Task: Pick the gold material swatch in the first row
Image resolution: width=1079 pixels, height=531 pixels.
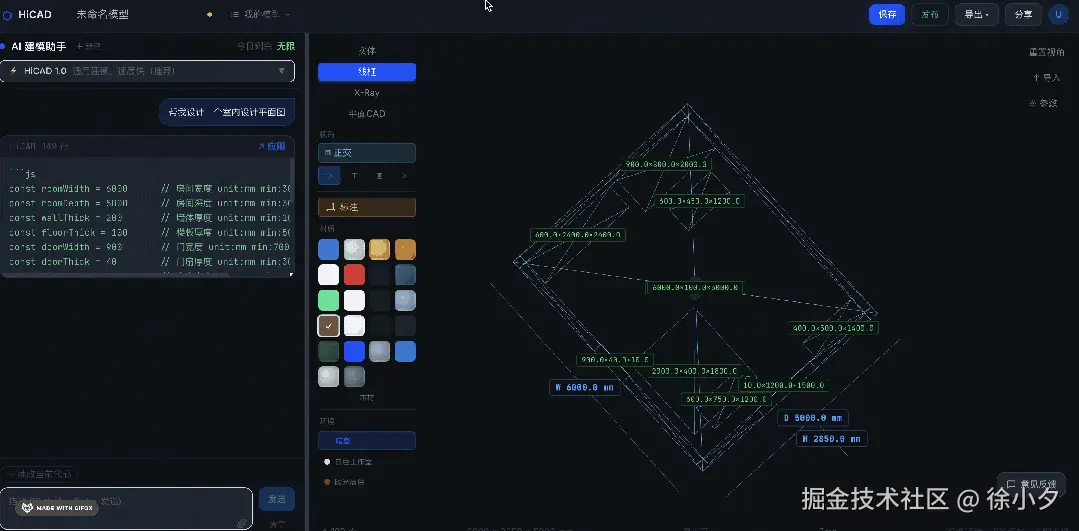Action: pos(379,250)
